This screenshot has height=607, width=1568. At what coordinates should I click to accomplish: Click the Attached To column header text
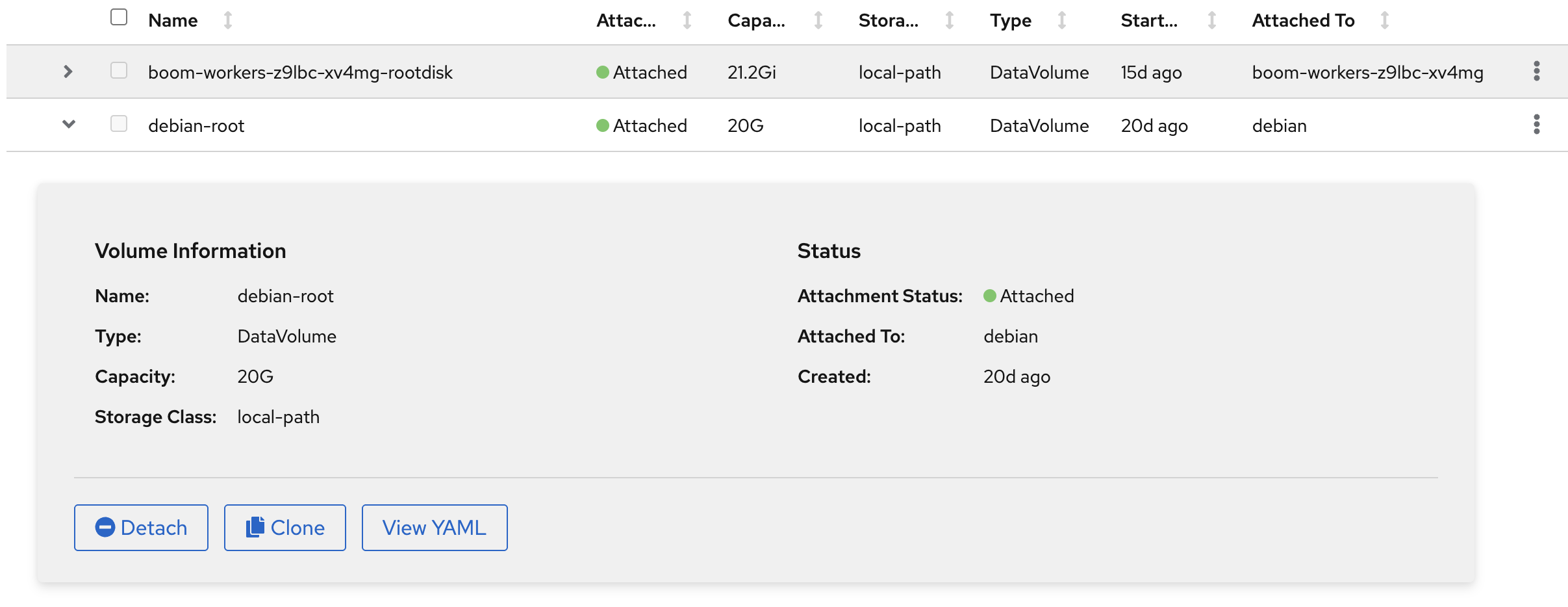[1303, 21]
